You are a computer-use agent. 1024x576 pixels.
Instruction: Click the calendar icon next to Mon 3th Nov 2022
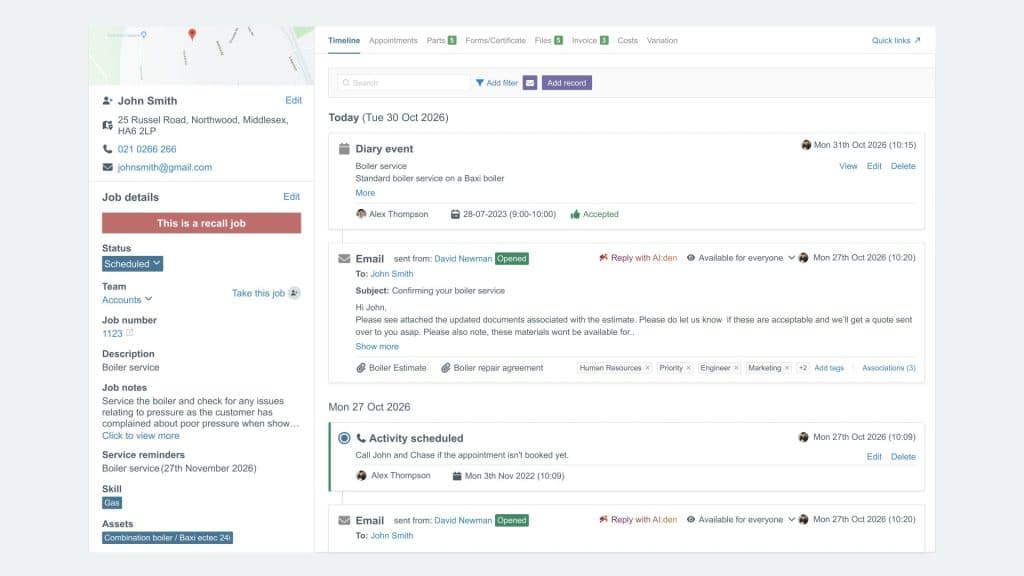(x=457, y=476)
